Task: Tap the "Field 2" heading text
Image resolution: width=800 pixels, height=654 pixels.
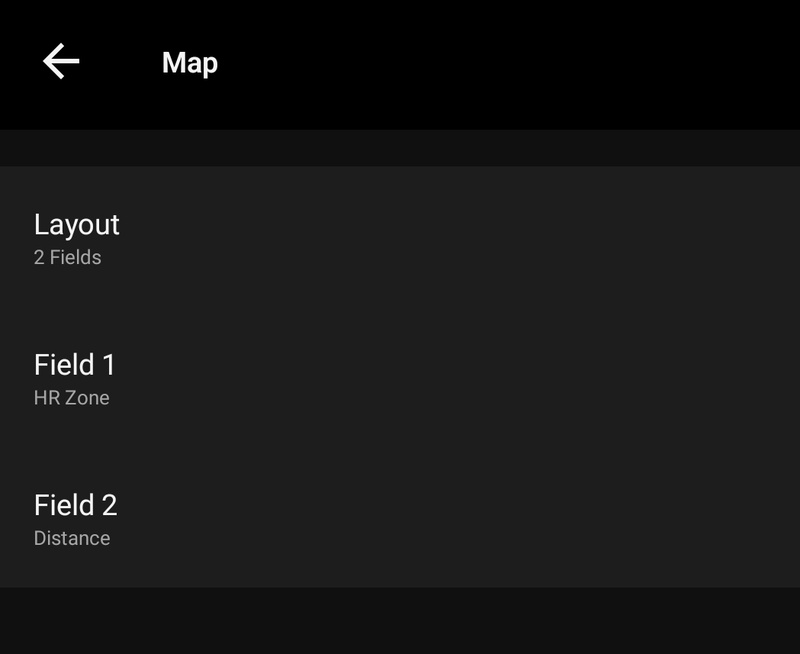Action: pos(76,505)
